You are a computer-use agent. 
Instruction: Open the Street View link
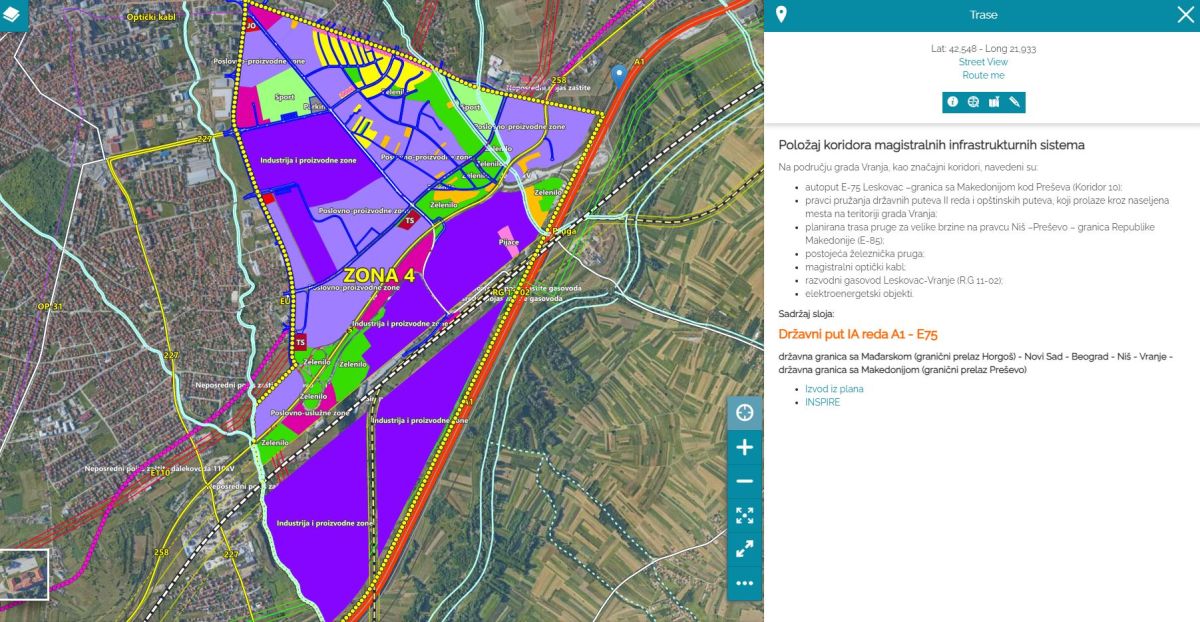click(x=983, y=62)
